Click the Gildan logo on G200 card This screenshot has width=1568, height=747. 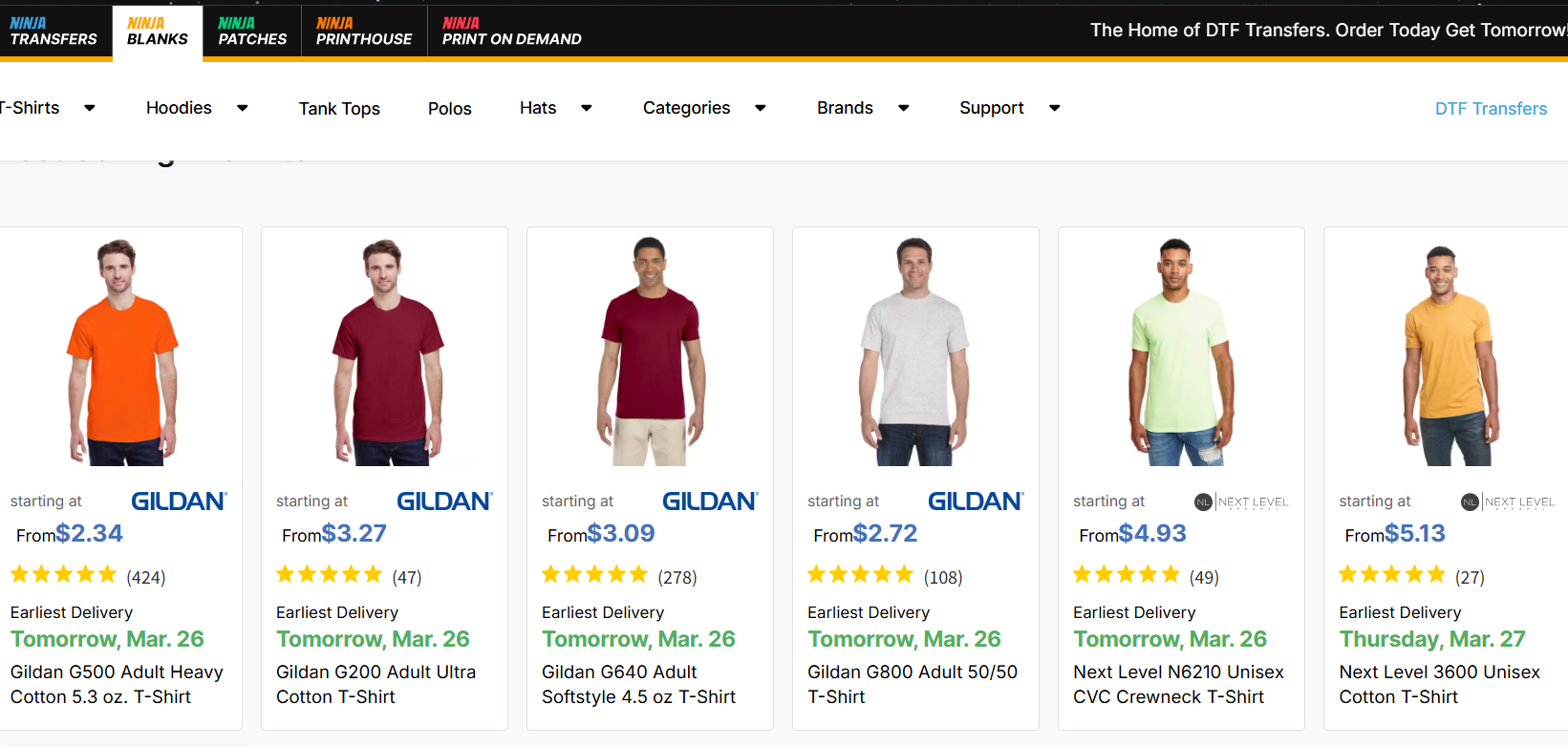point(444,502)
